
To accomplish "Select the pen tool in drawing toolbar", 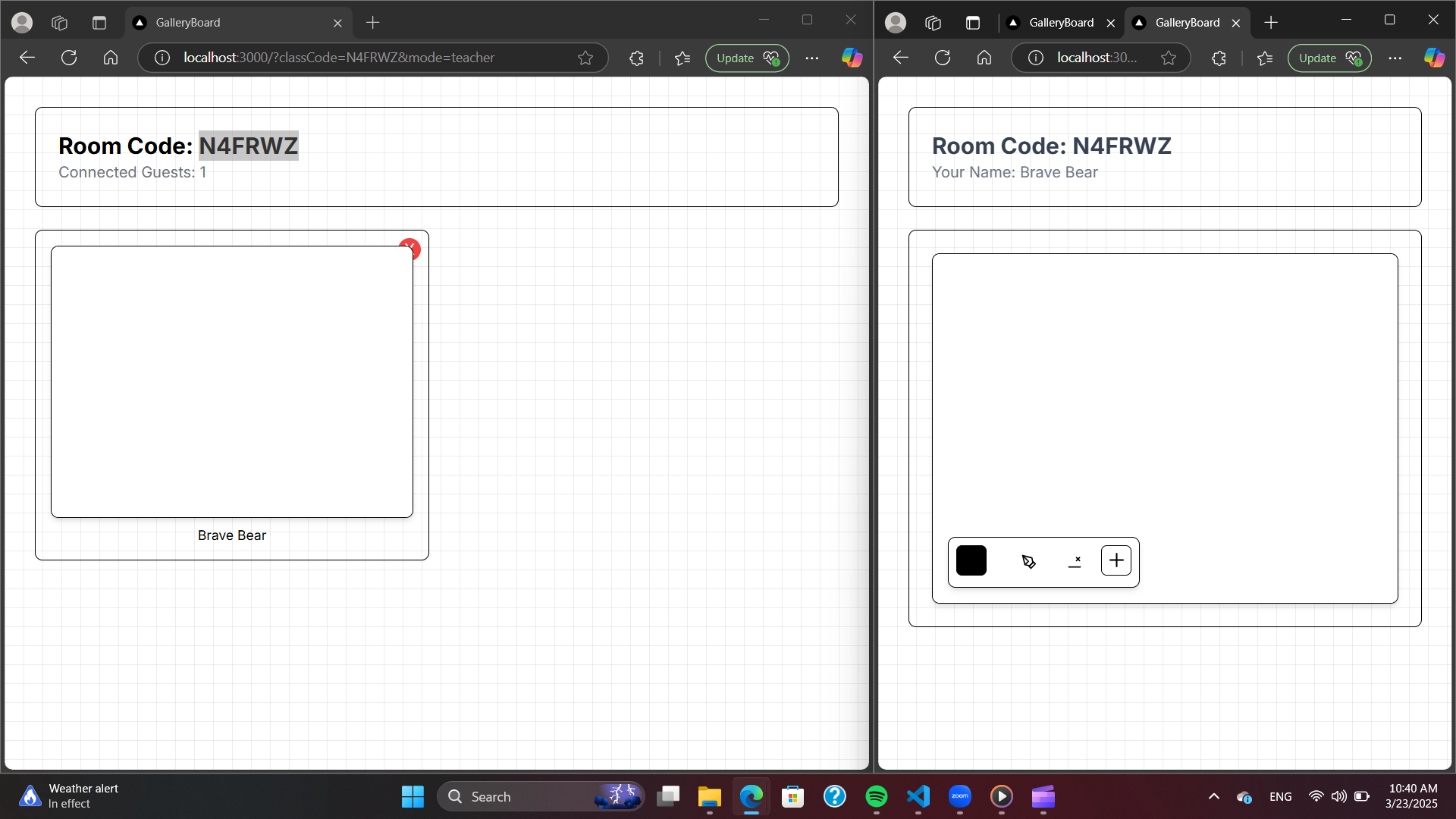I will (x=1028, y=561).
